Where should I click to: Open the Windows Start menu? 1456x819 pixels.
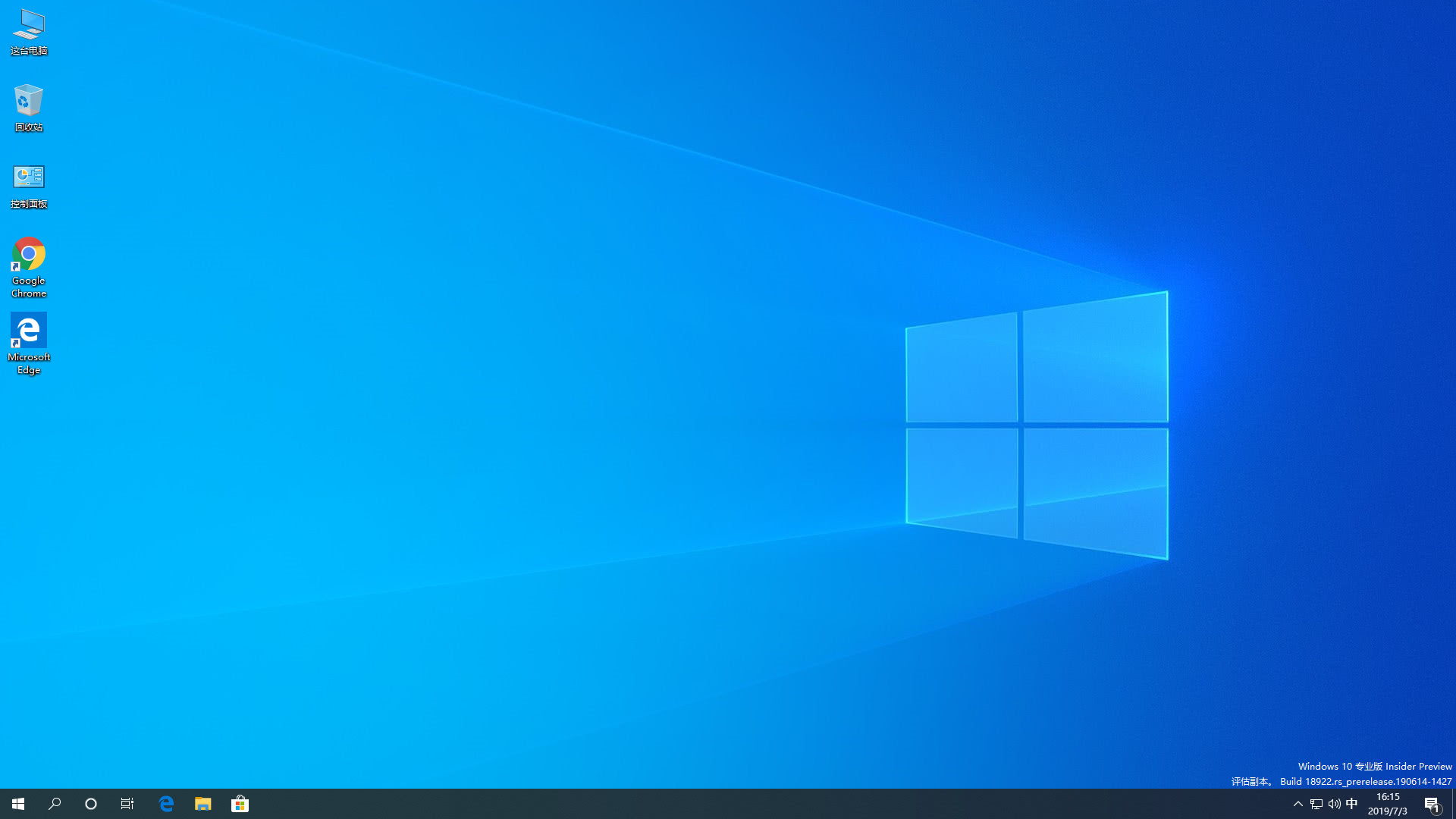coord(18,804)
